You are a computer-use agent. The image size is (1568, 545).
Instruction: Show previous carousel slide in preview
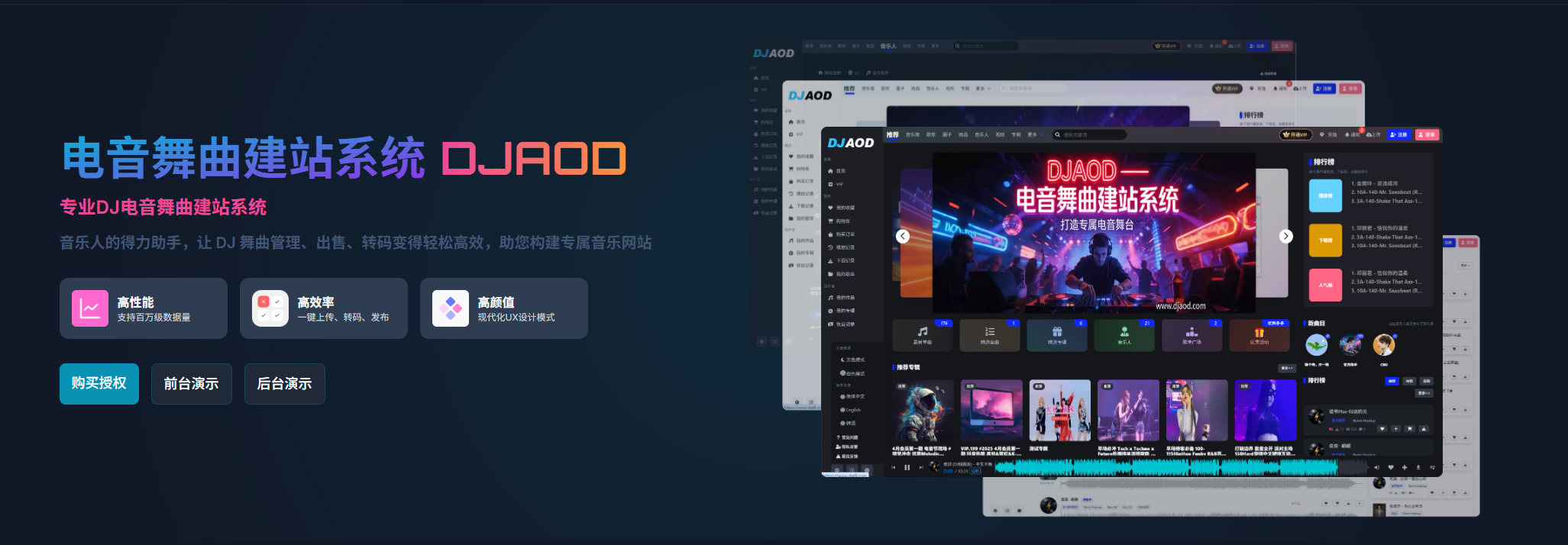click(903, 236)
